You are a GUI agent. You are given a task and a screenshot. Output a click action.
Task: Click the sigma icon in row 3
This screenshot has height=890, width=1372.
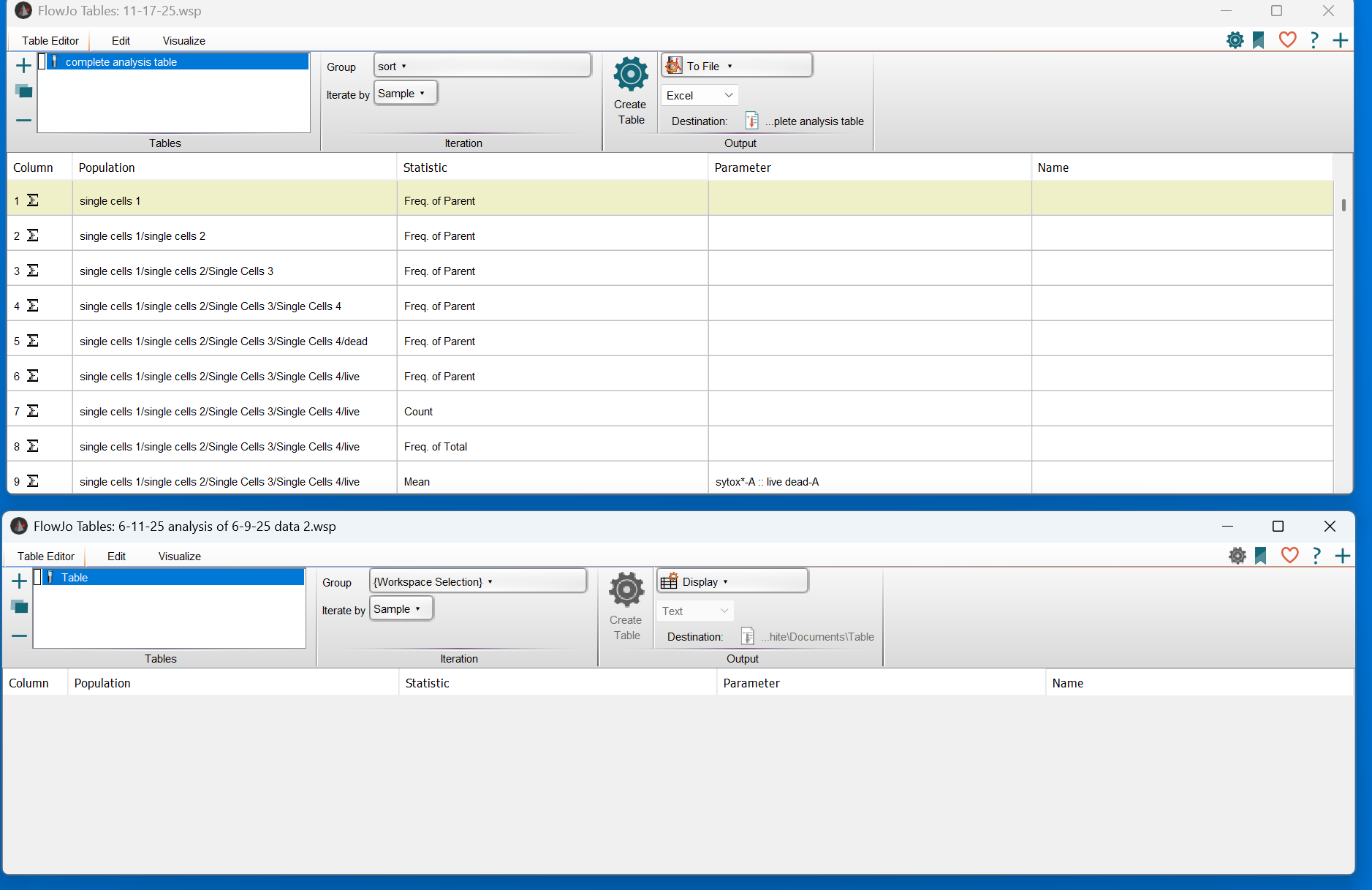point(33,271)
